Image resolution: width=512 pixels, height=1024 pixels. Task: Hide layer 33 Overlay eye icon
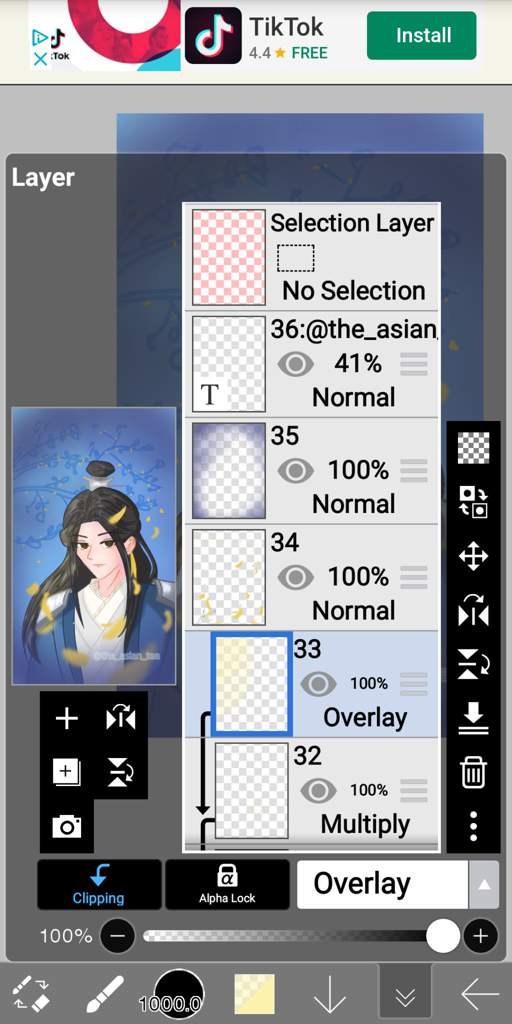pyautogui.click(x=318, y=684)
